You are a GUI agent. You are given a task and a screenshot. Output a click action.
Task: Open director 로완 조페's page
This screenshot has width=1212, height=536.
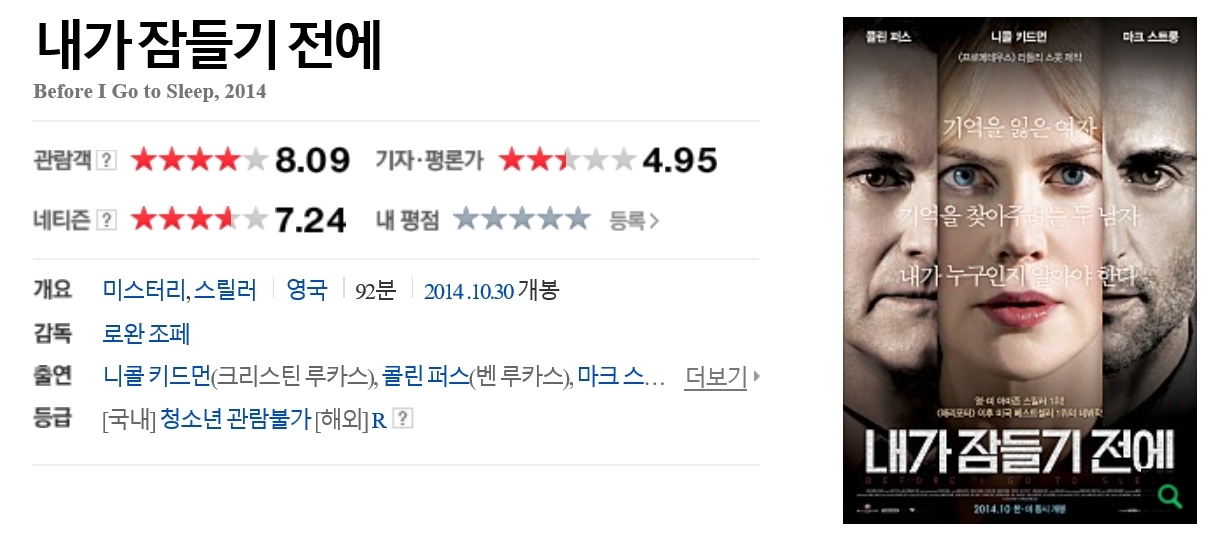coord(146,333)
